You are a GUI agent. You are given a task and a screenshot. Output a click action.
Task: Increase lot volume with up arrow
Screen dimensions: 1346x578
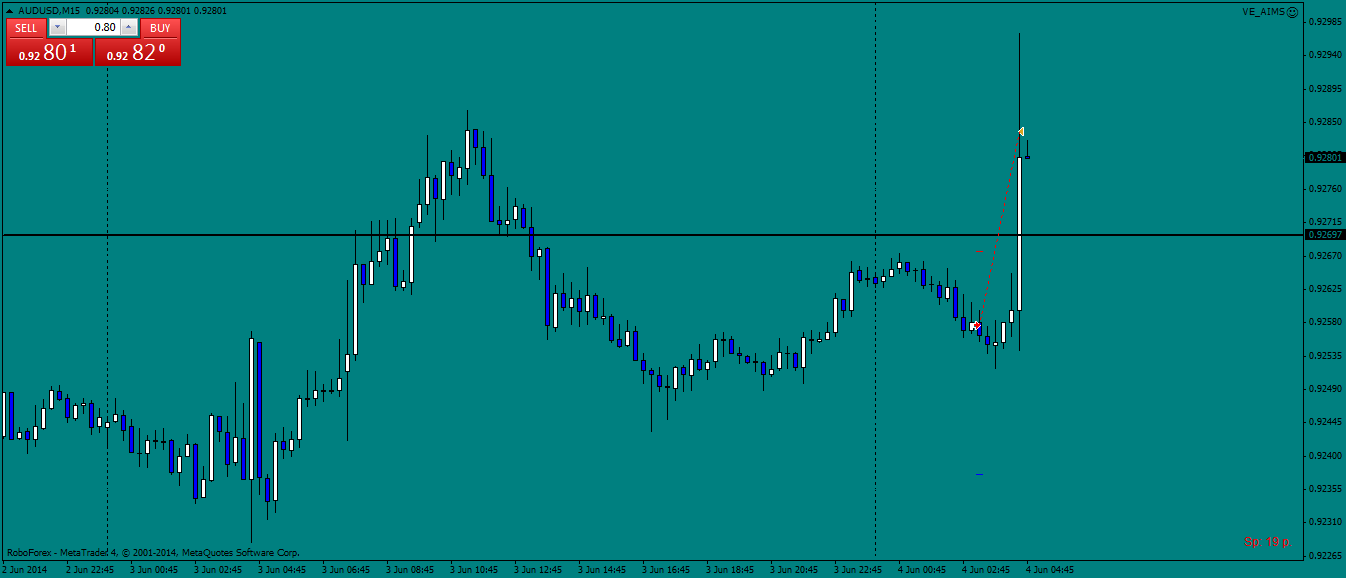pos(129,28)
